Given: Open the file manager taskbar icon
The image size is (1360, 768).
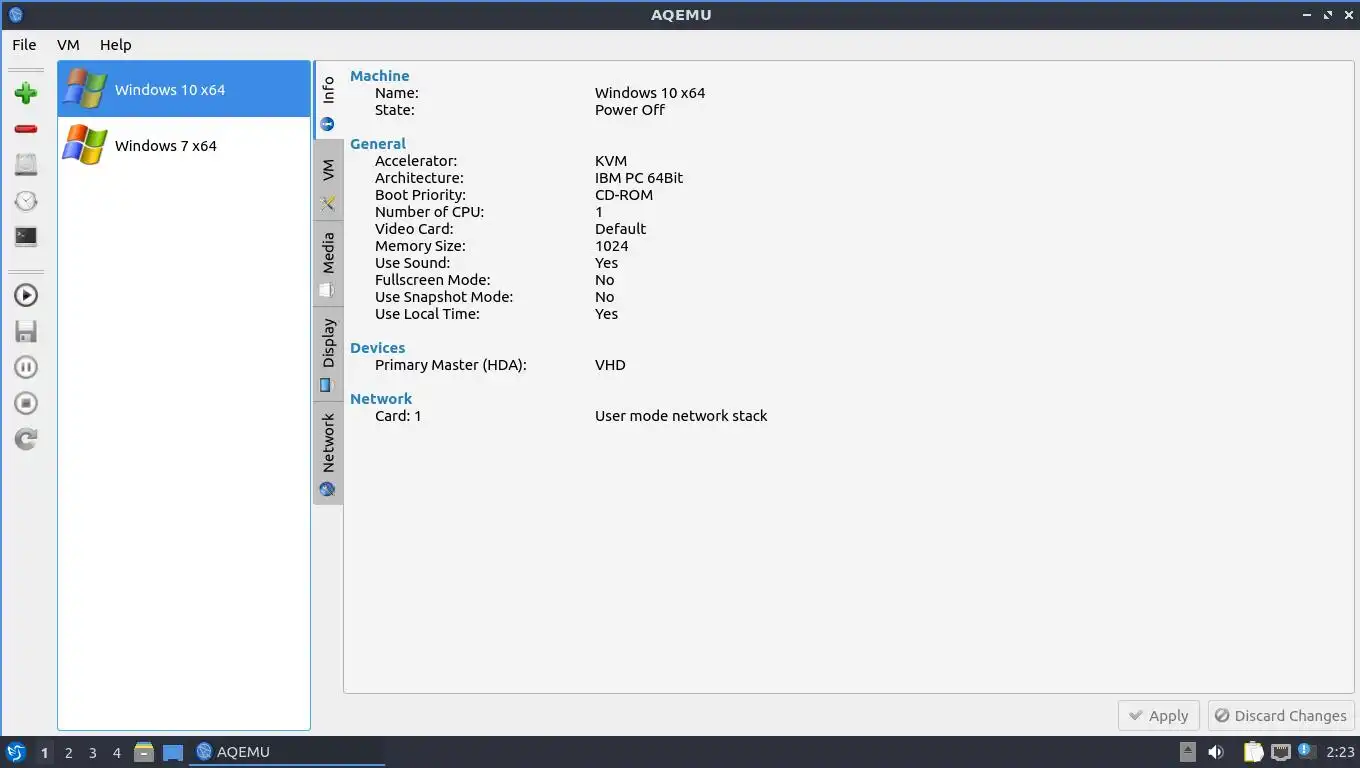Looking at the screenshot, I should (x=144, y=752).
